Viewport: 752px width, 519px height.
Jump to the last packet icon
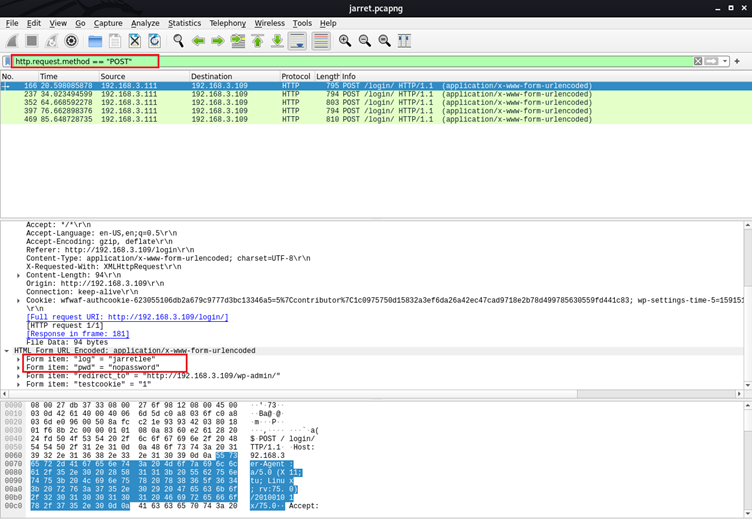(x=277, y=41)
